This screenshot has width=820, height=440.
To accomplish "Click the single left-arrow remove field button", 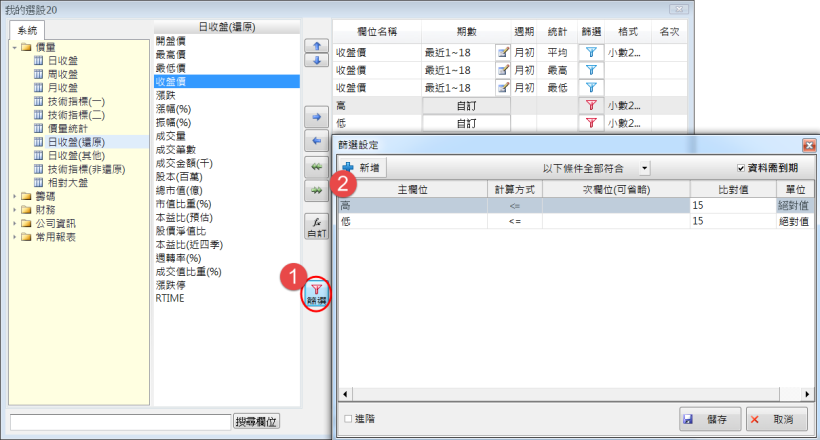I will [x=316, y=142].
